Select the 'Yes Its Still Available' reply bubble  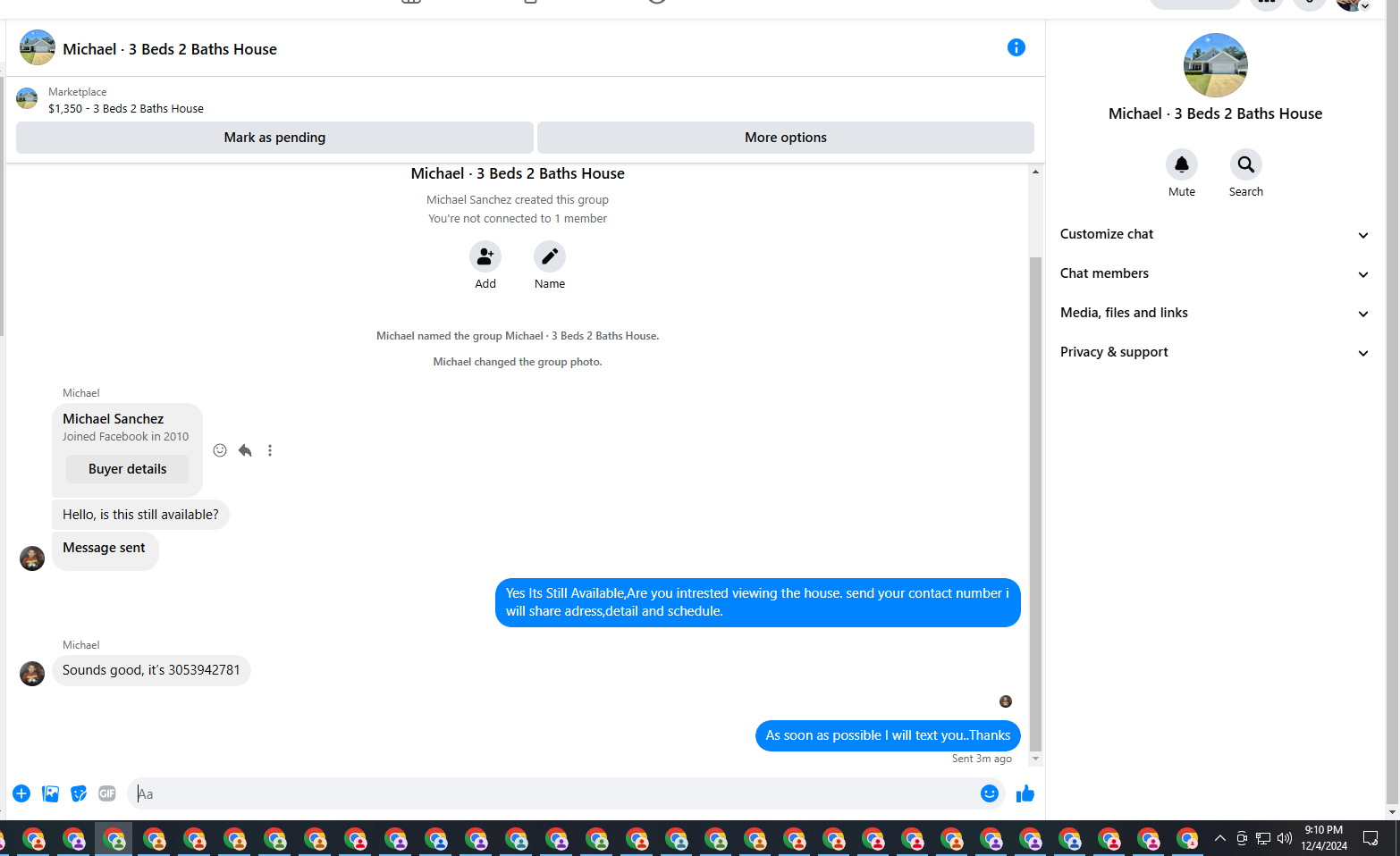[x=757, y=602]
